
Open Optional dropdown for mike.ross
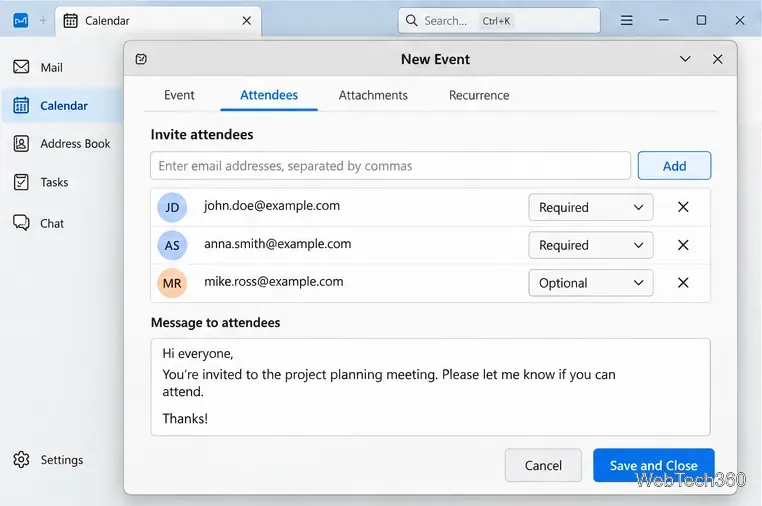coord(590,283)
